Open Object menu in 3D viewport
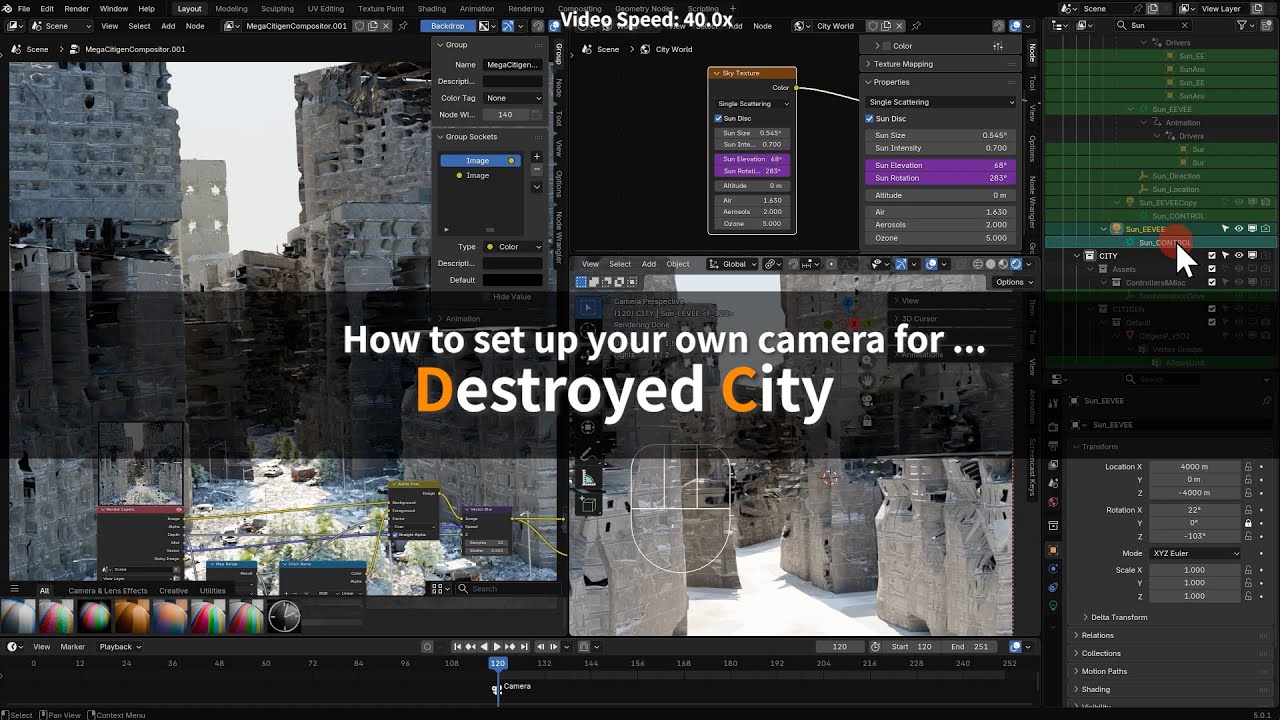1280x720 pixels. [x=678, y=264]
